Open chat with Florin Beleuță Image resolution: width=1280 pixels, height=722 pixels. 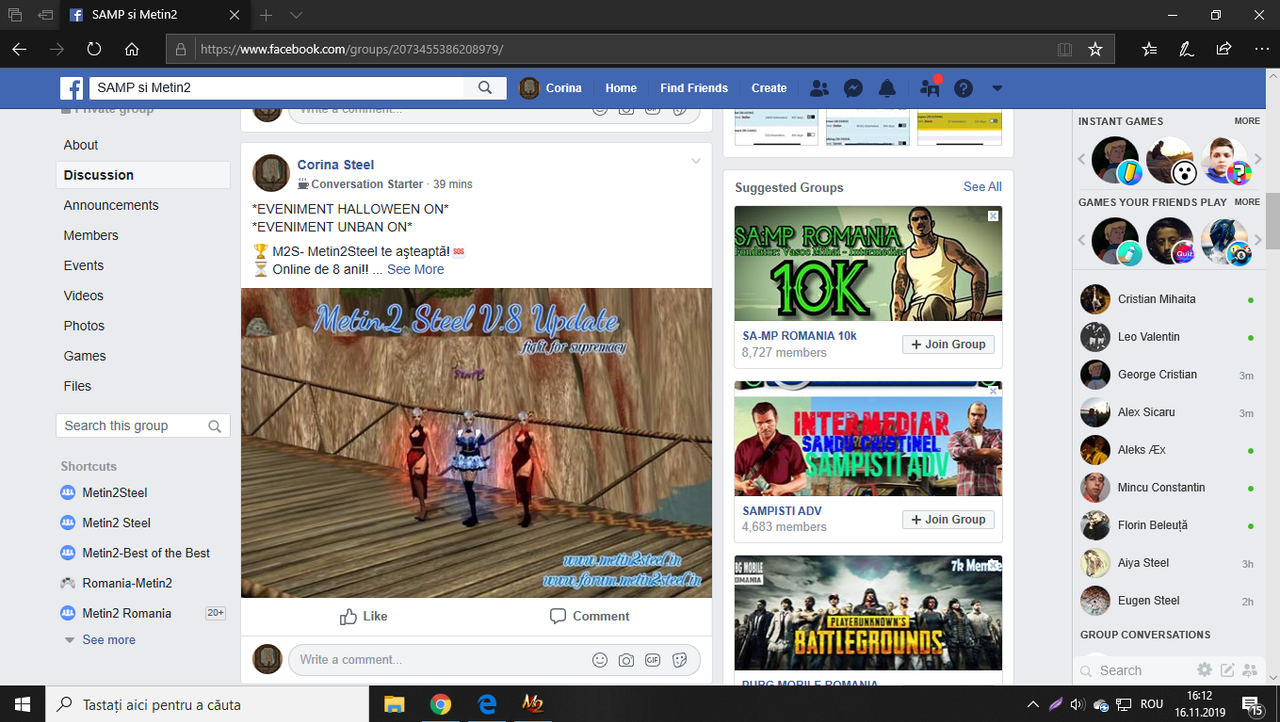tap(1168, 525)
